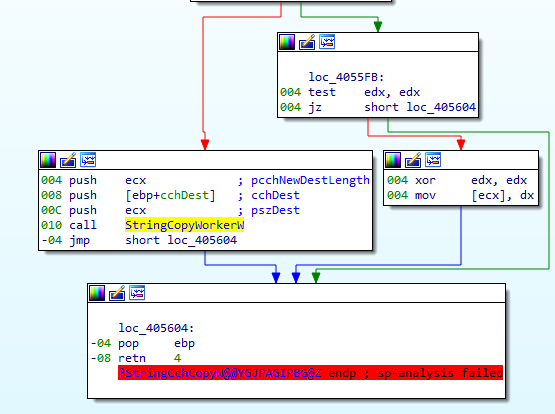Viewport: 555px width, 414px height.
Task: Click group icon on StringCopyWorkerW call node
Action: click(x=88, y=160)
